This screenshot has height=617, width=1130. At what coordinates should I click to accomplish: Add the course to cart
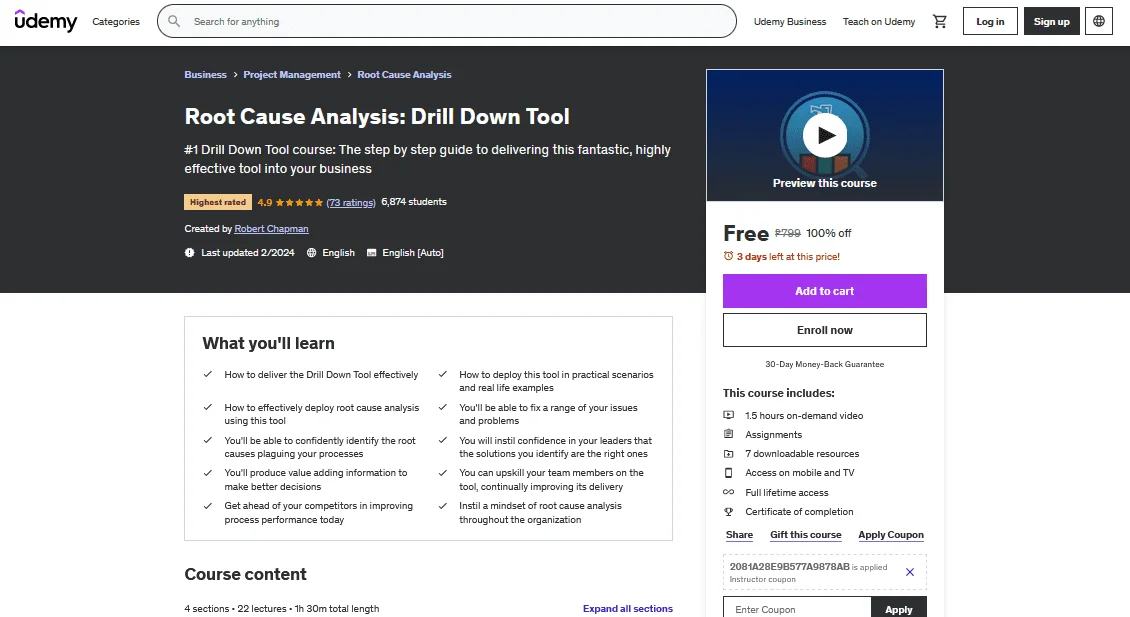coord(824,291)
